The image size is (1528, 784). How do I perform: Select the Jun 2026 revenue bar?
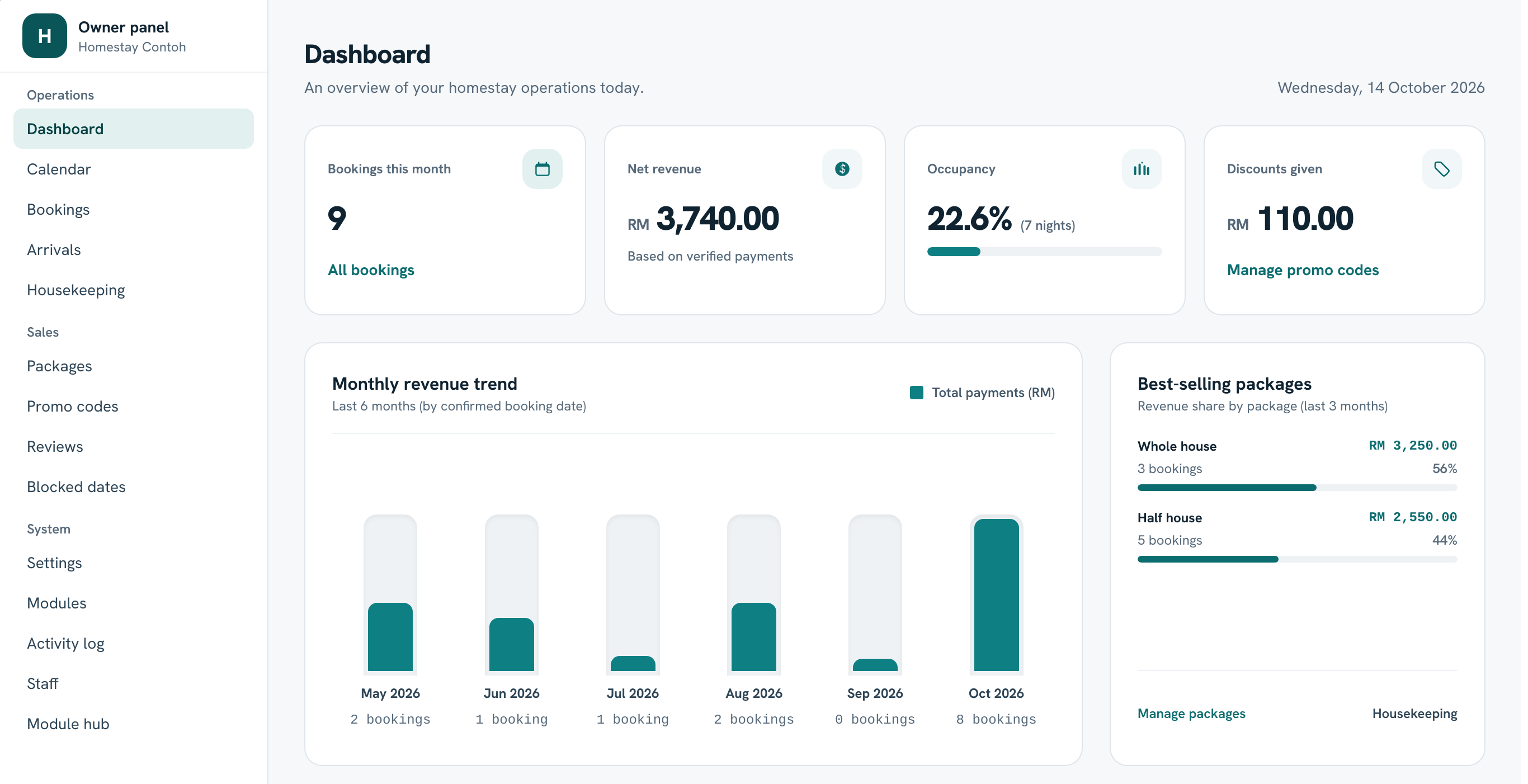(x=511, y=644)
